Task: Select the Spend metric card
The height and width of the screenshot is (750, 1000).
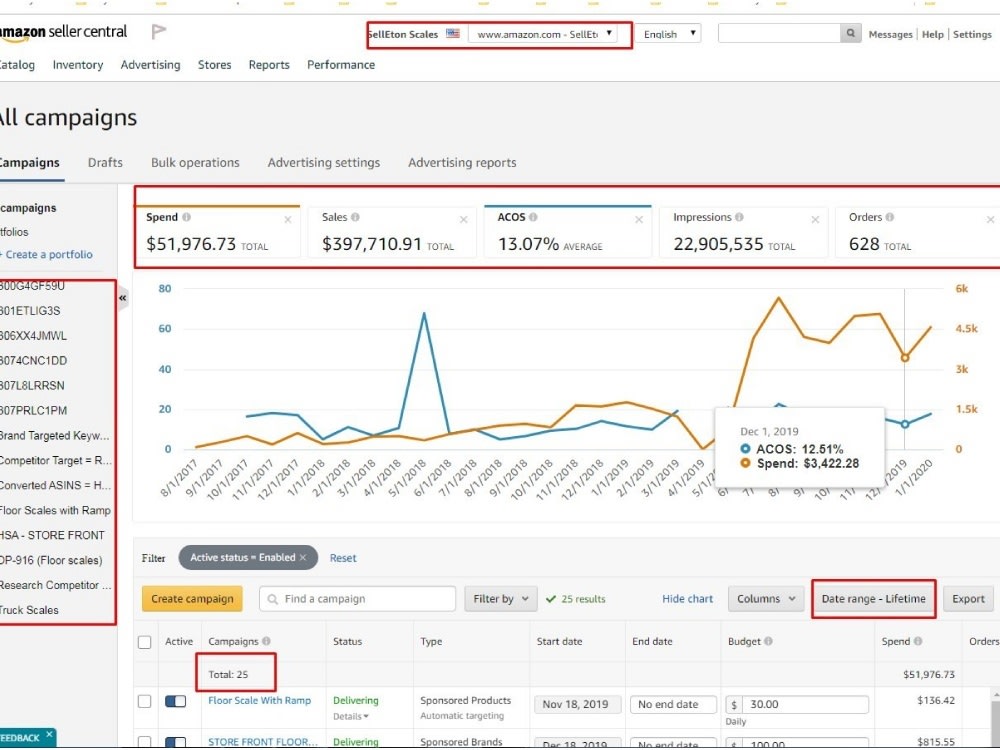Action: pos(216,232)
